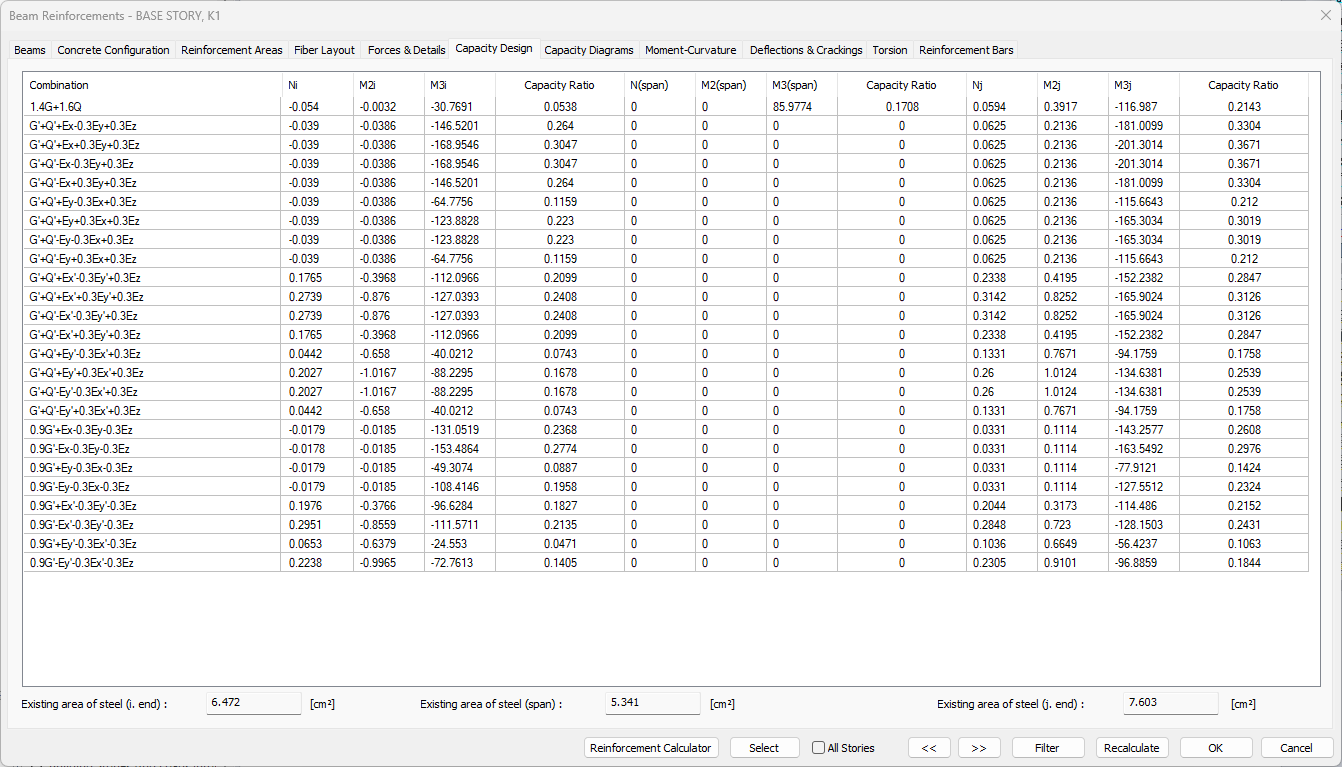Cancel the dialog
This screenshot has height=767, width=1342.
tap(1296, 748)
